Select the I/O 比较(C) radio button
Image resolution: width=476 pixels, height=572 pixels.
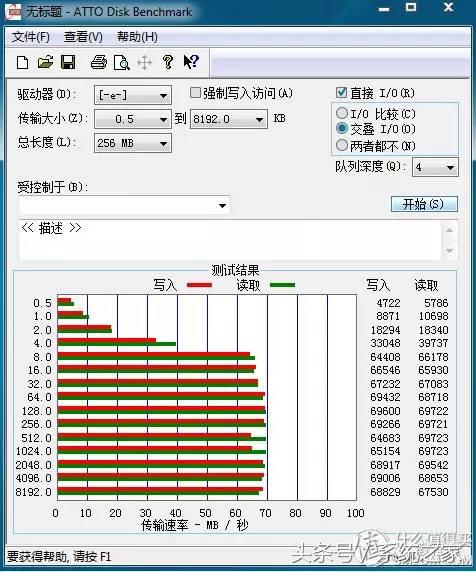[342, 113]
